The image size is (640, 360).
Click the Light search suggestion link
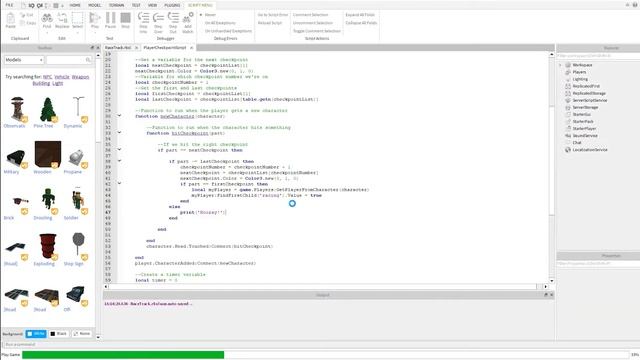pos(58,83)
